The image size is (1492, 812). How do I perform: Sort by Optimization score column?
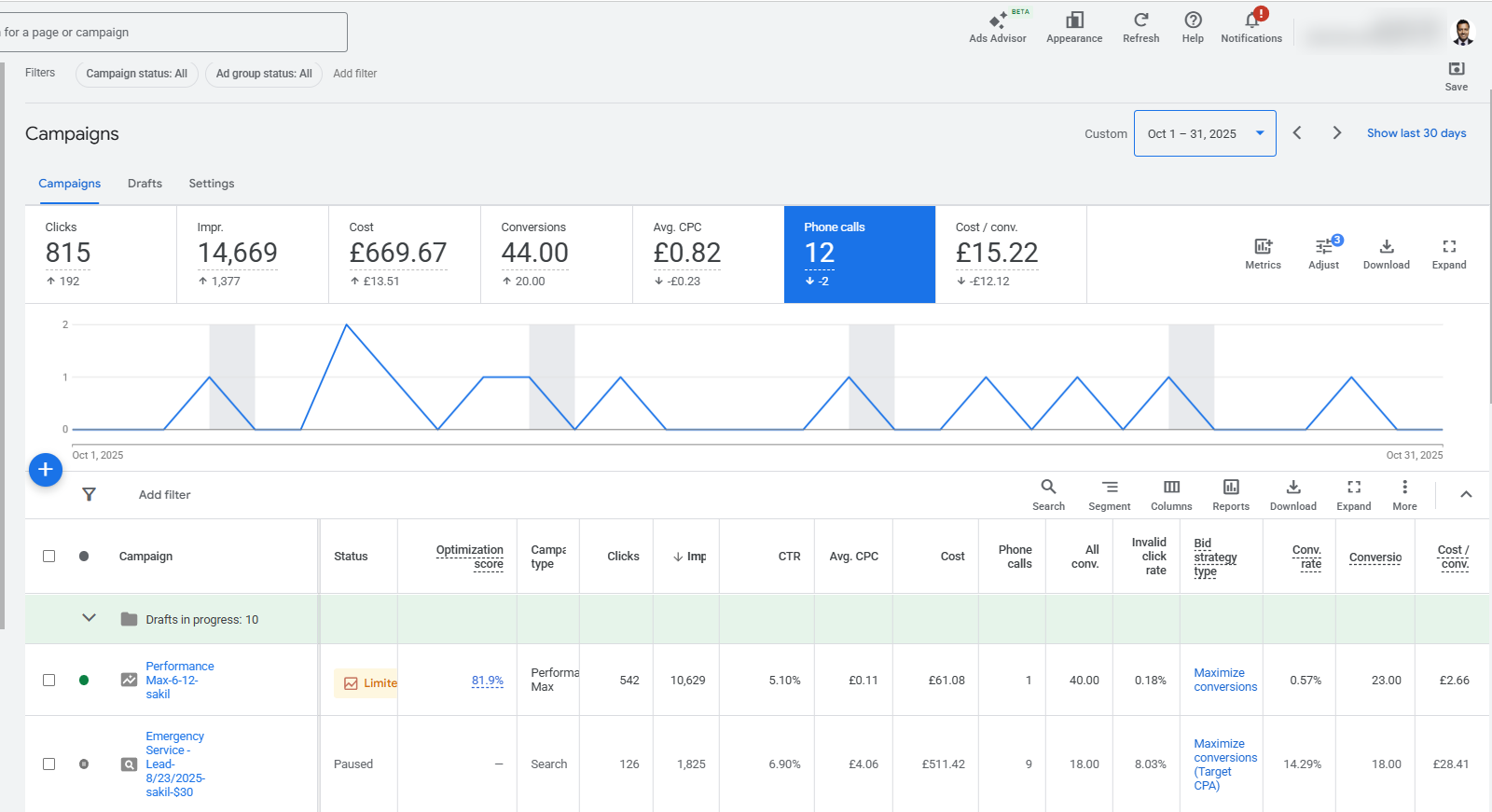point(469,557)
